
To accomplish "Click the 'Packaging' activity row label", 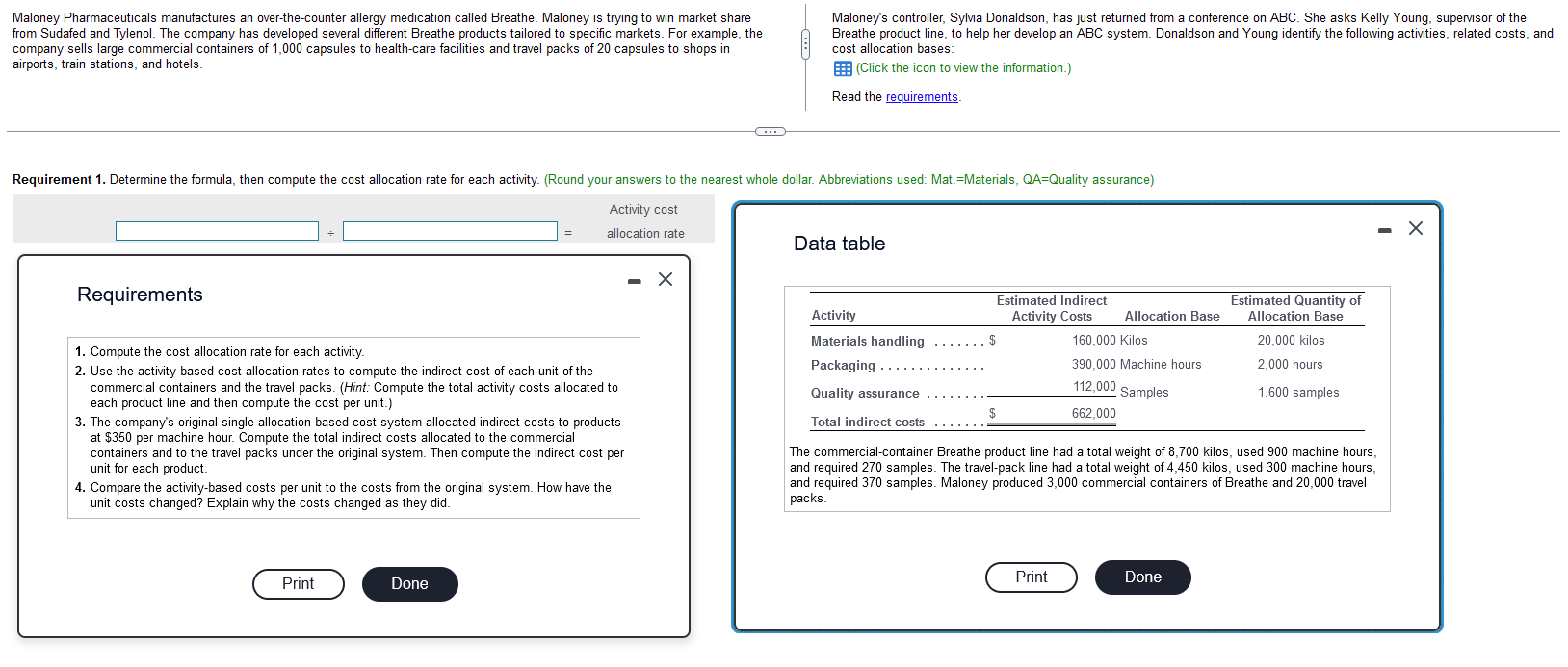I will pyautogui.click(x=843, y=366).
